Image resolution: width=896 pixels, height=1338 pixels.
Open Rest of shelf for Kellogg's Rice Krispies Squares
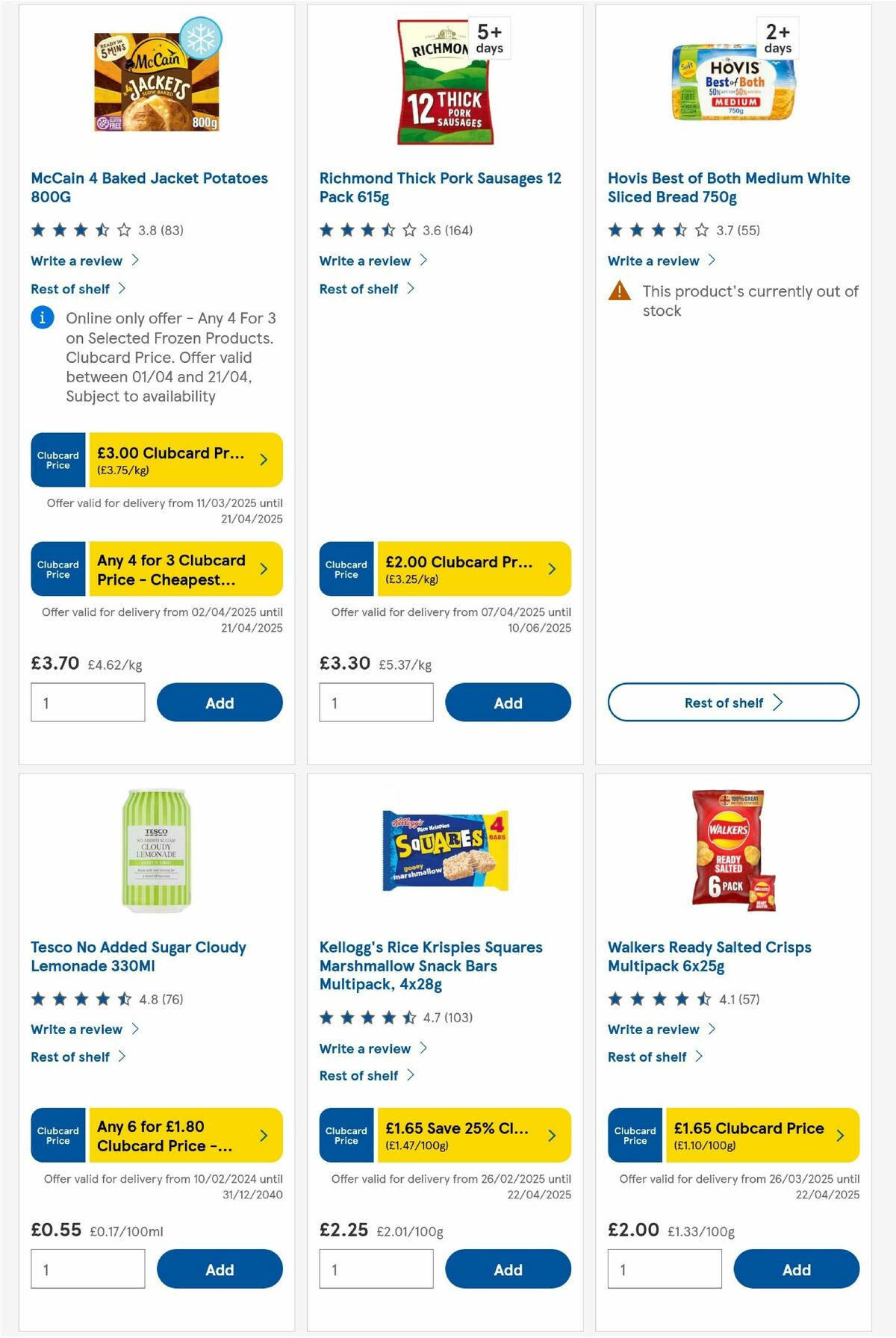(x=364, y=1076)
